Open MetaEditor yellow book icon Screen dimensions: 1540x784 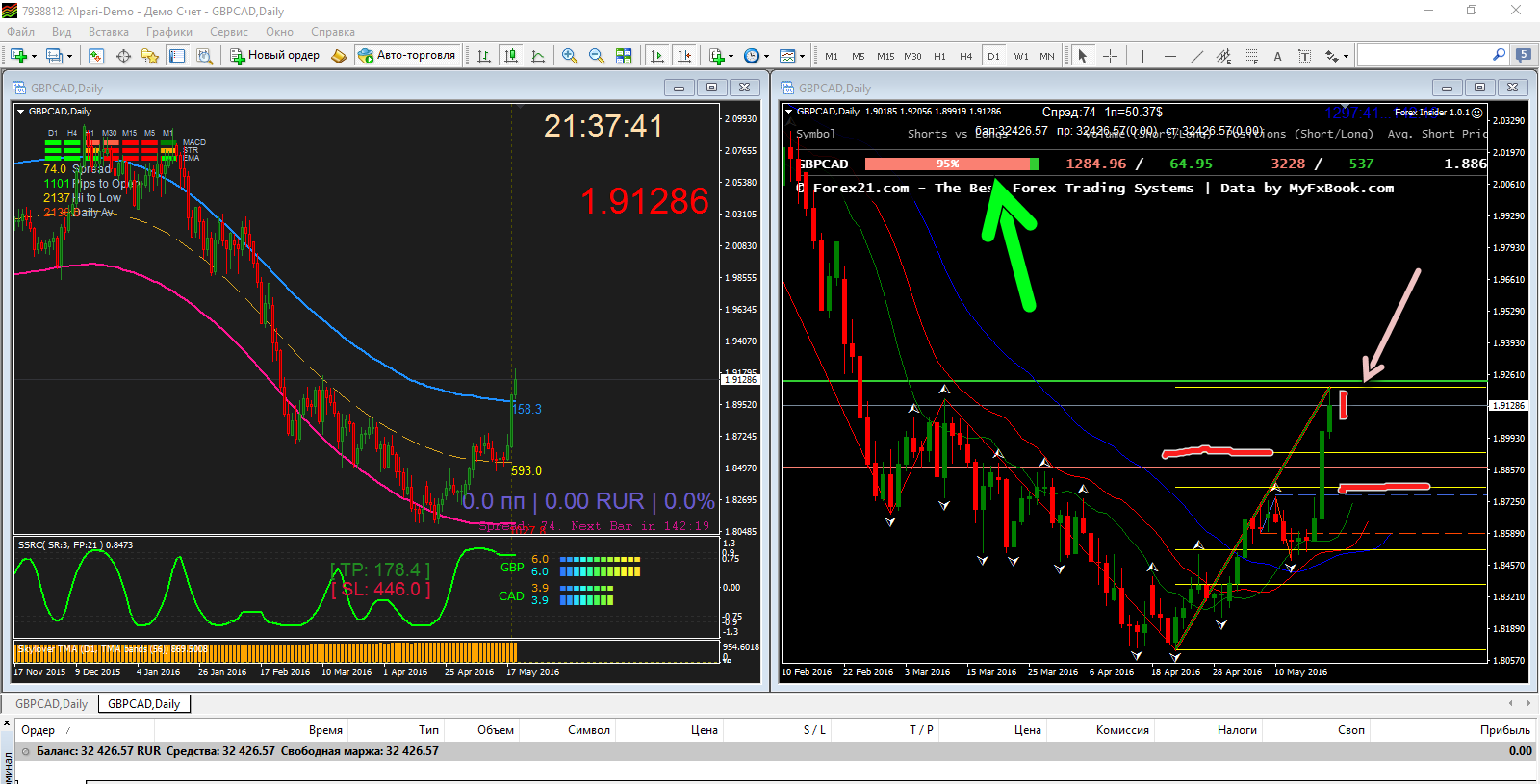click(x=339, y=56)
